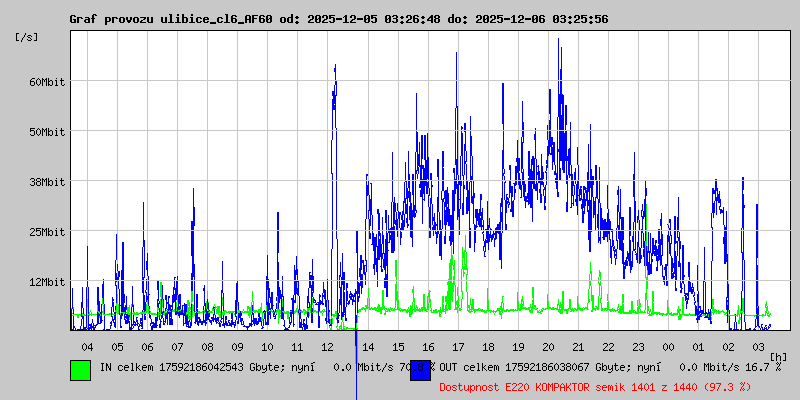Click the red Dostupnost availability text
800x400 pixels.
click(596, 386)
